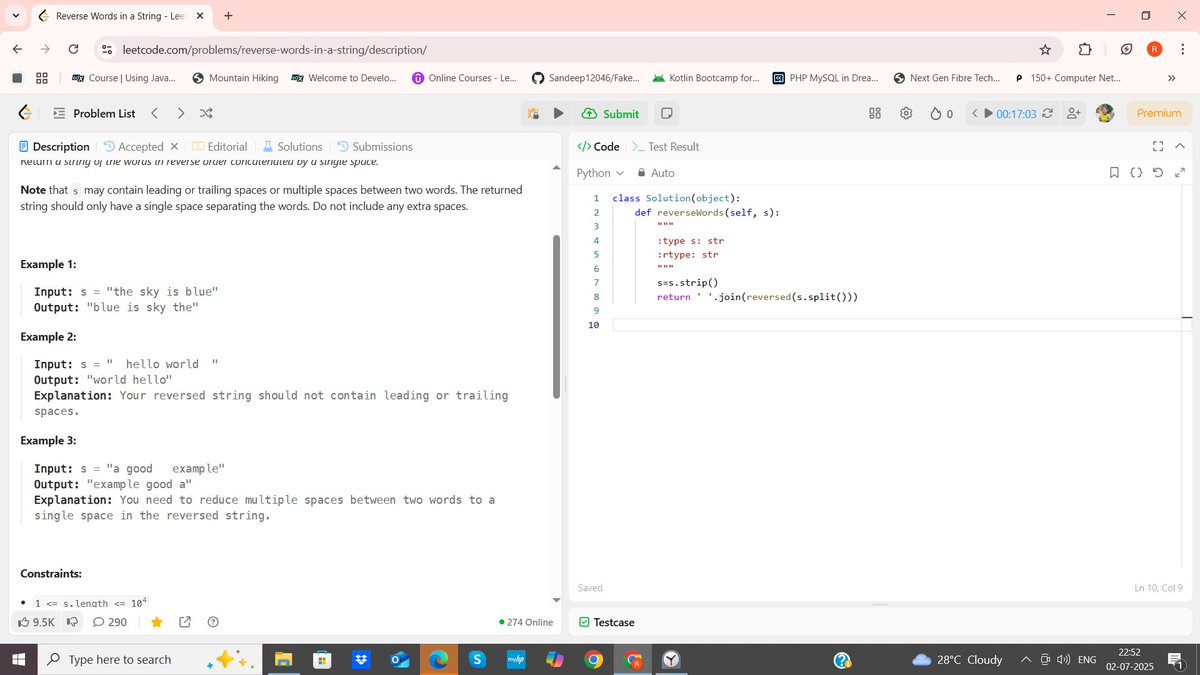The width and height of the screenshot is (1200, 675).
Task: Open the Windows Start menu
Action: [18, 659]
